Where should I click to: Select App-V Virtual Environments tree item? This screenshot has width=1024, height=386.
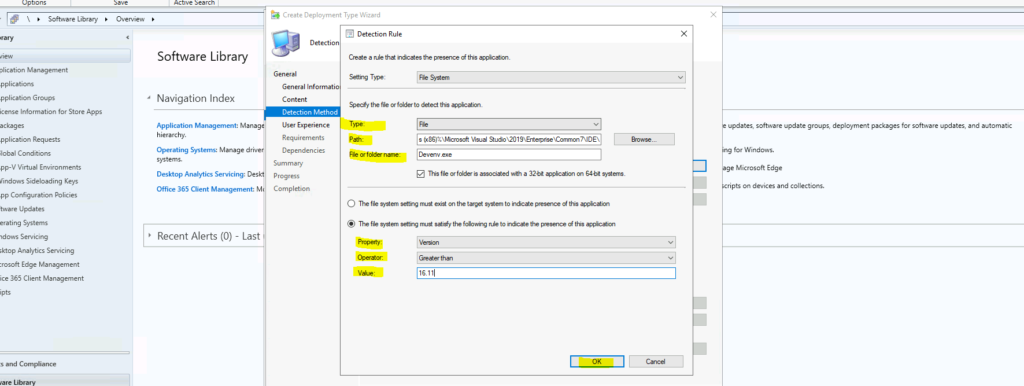click(40, 167)
